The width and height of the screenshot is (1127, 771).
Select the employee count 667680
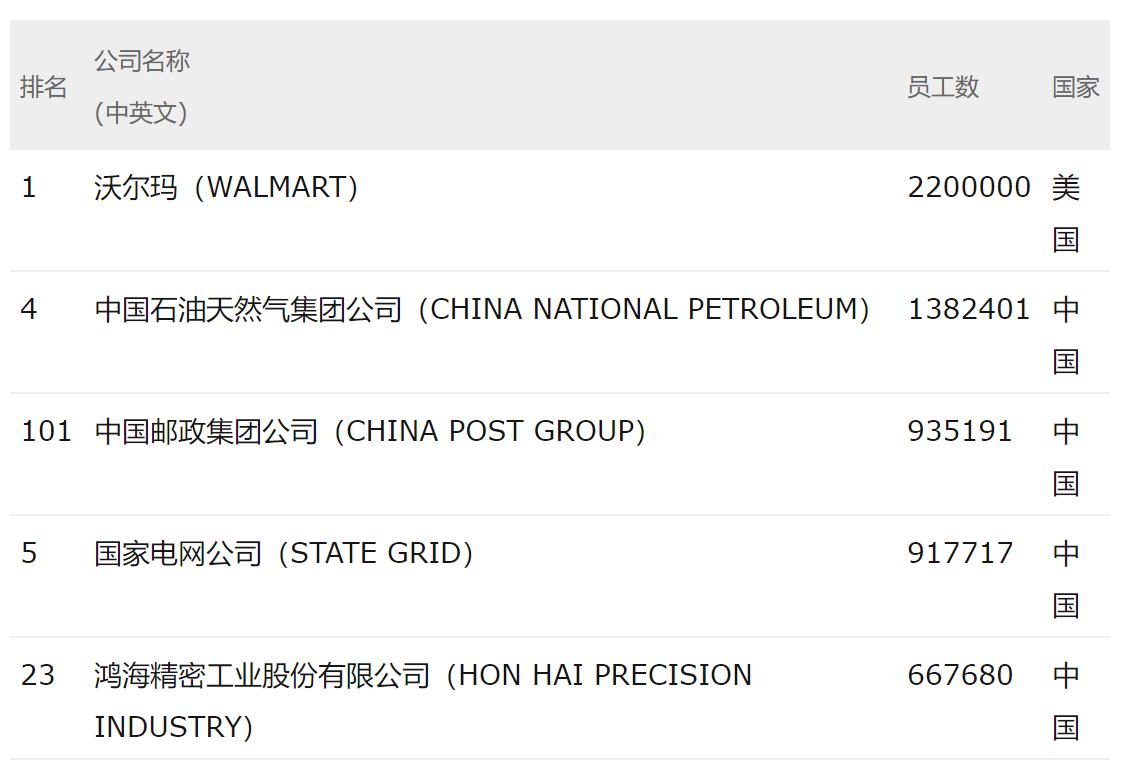pos(960,676)
